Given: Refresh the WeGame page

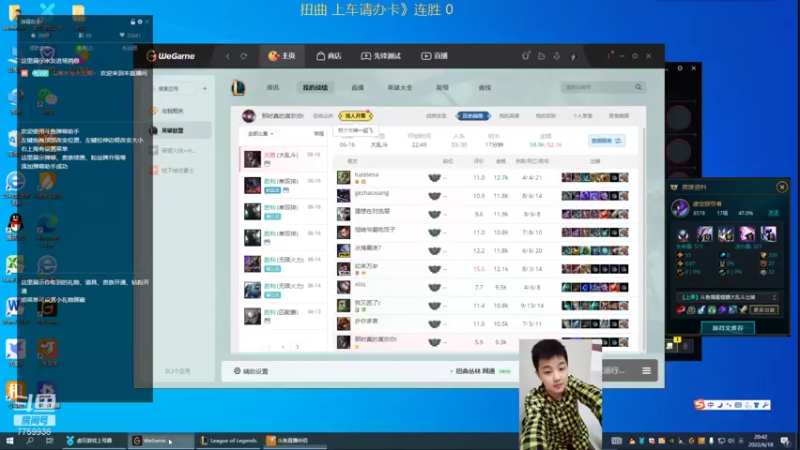Looking at the screenshot, I should tap(244, 56).
